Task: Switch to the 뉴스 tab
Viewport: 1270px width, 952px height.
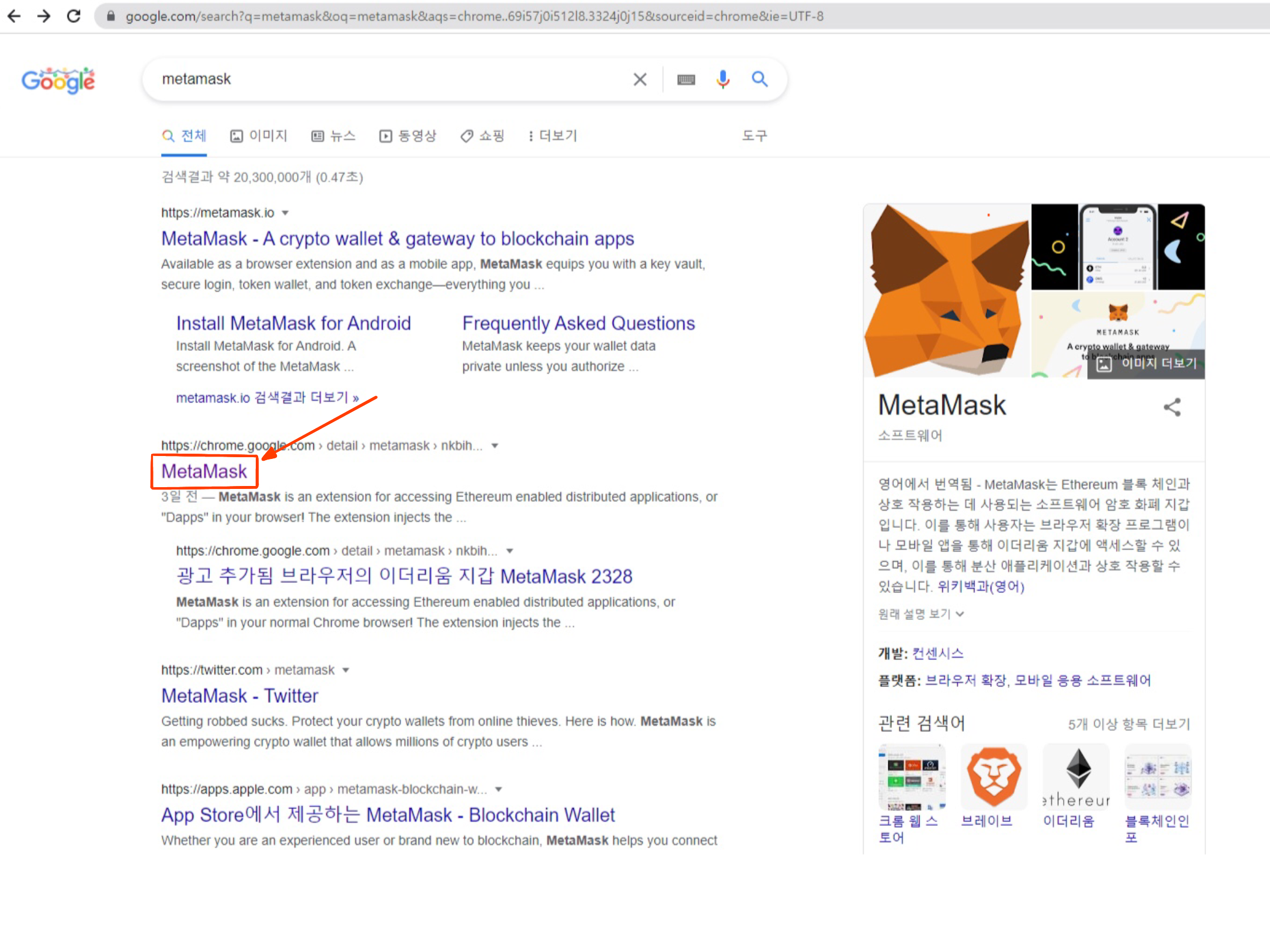Action: [x=333, y=136]
